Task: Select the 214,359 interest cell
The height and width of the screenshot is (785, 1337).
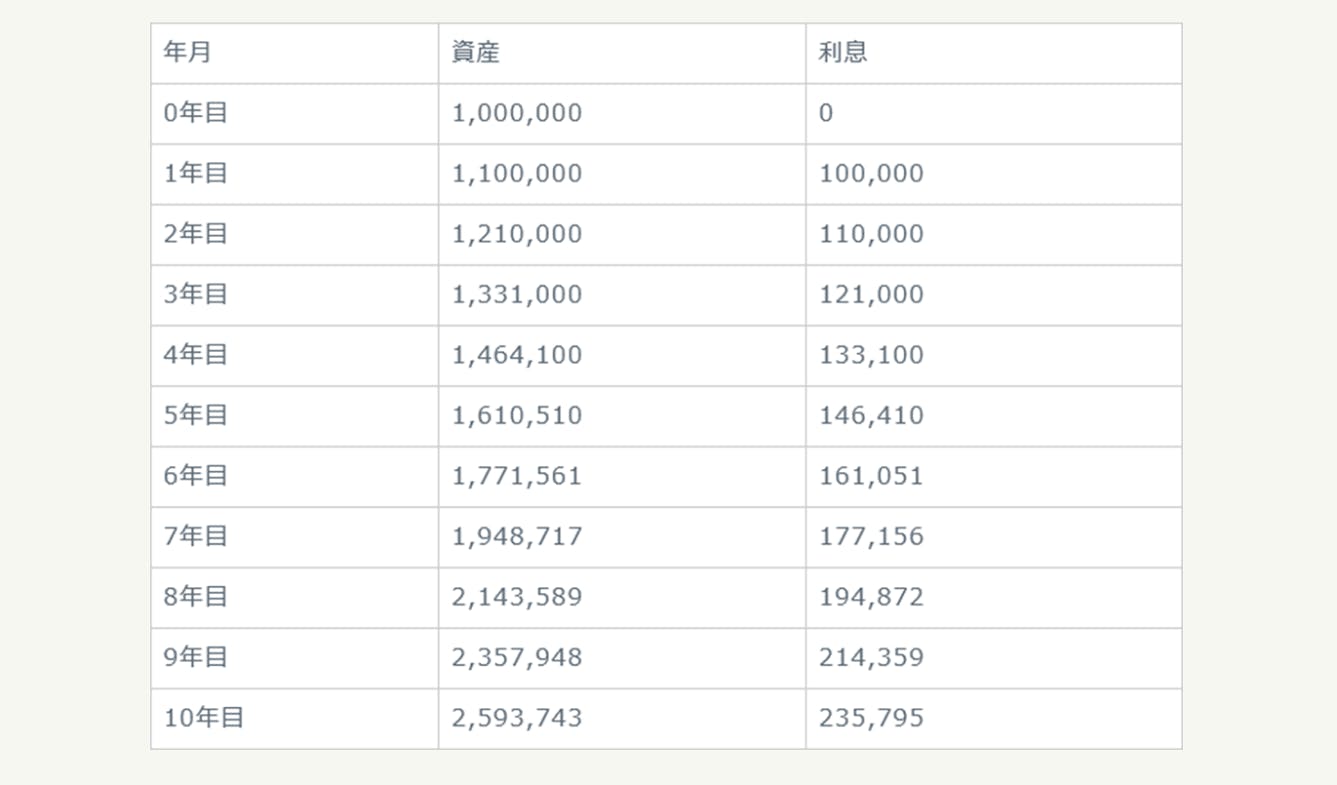Action: click(871, 658)
